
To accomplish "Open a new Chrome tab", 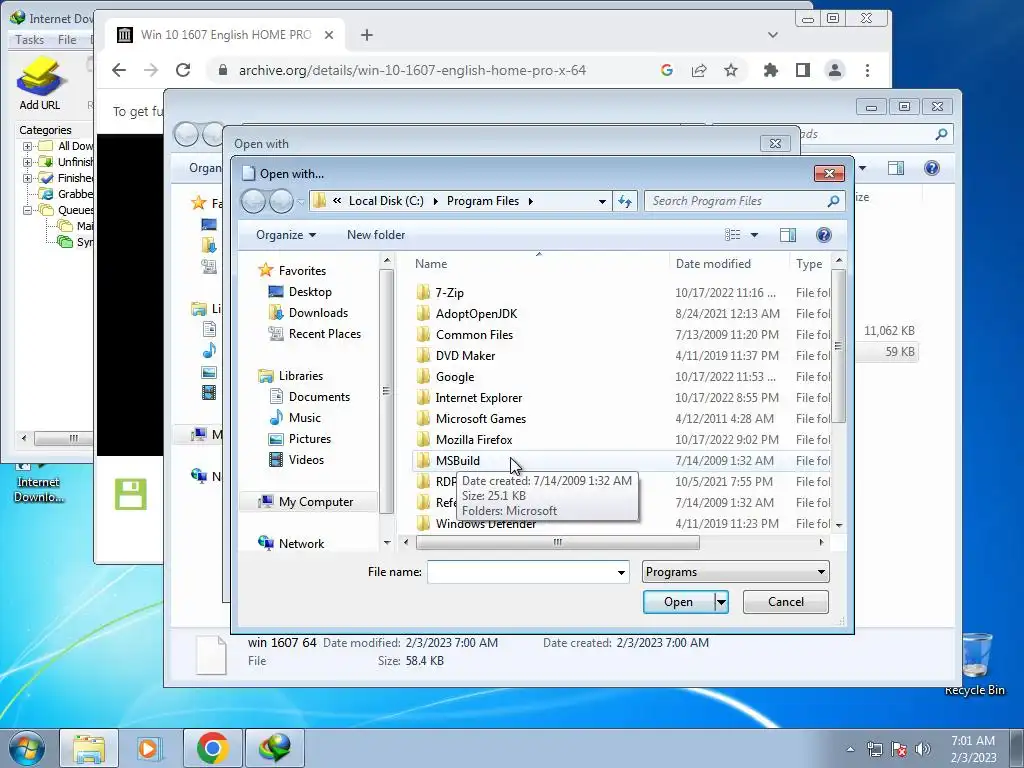I will [x=367, y=35].
